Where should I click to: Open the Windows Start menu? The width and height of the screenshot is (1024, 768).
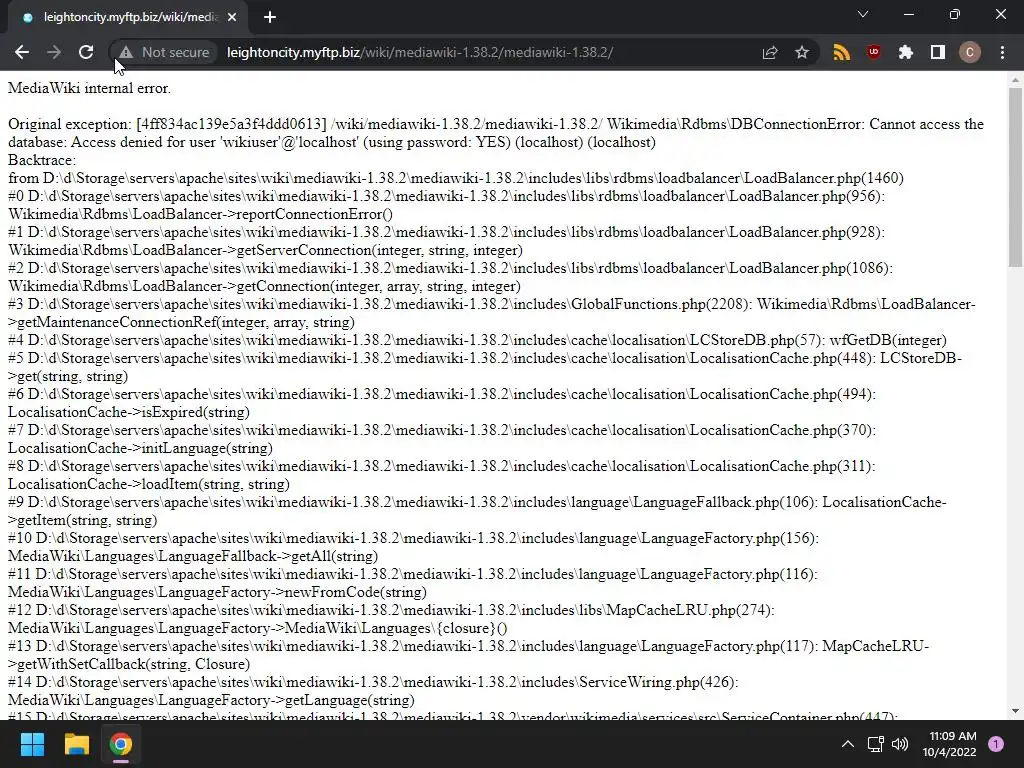click(x=32, y=744)
